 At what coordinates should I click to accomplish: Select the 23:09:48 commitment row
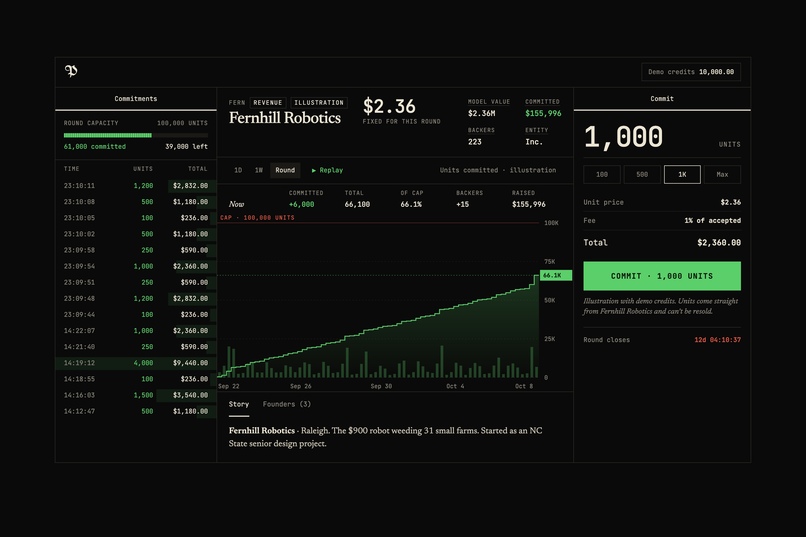point(136,299)
